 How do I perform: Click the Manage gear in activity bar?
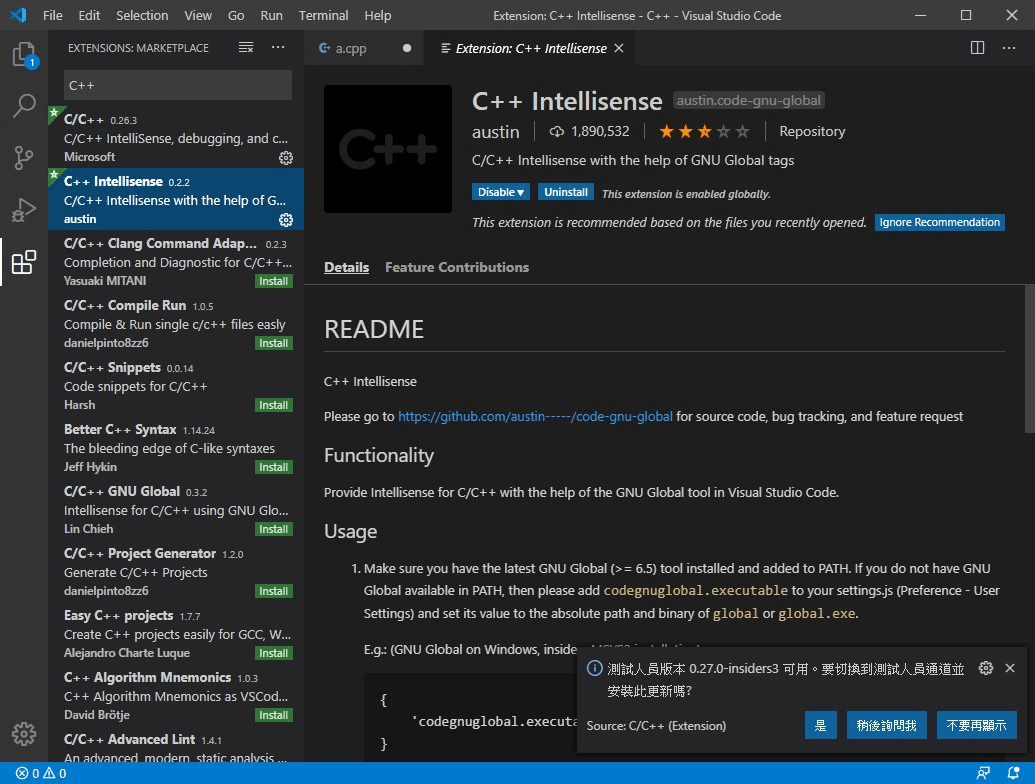pos(24,733)
